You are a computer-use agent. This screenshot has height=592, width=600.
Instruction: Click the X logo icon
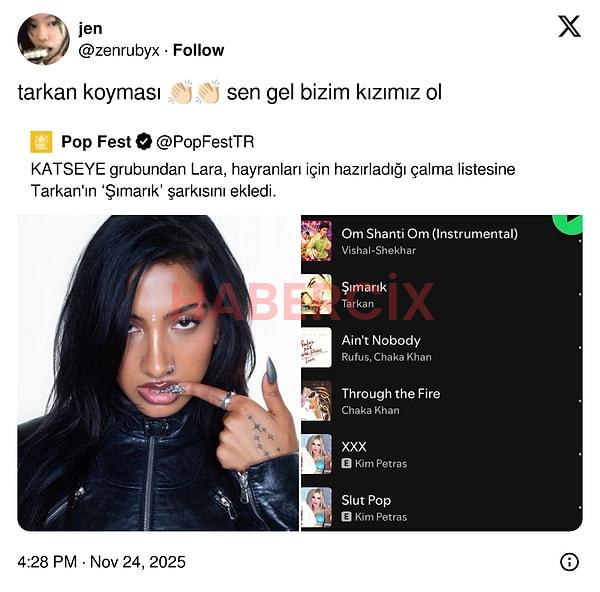(569, 26)
